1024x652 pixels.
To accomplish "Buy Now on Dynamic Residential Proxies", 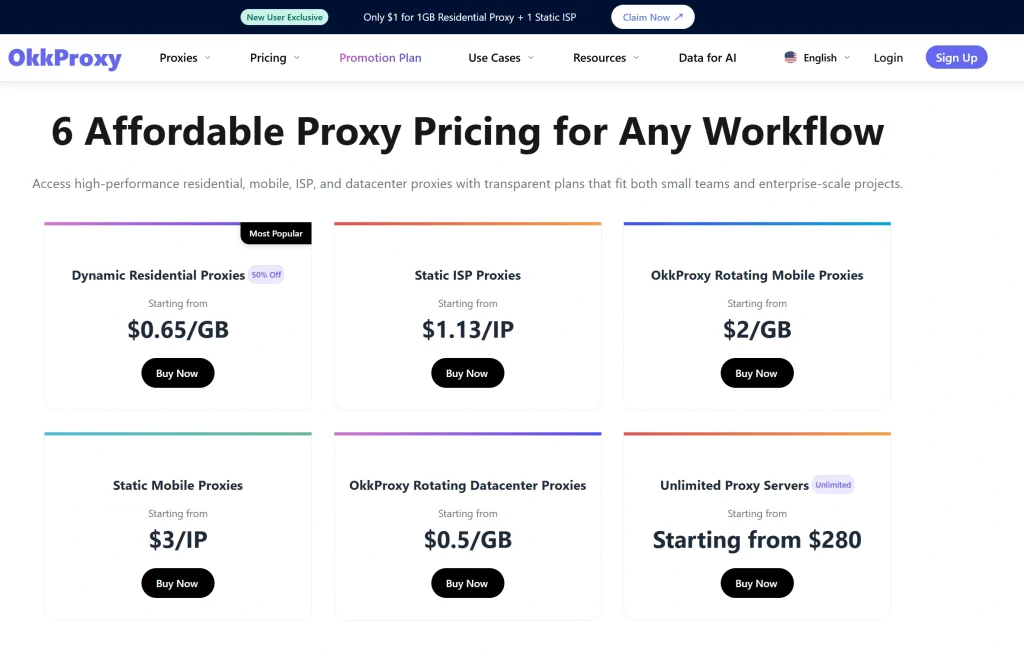I will [x=177, y=372].
